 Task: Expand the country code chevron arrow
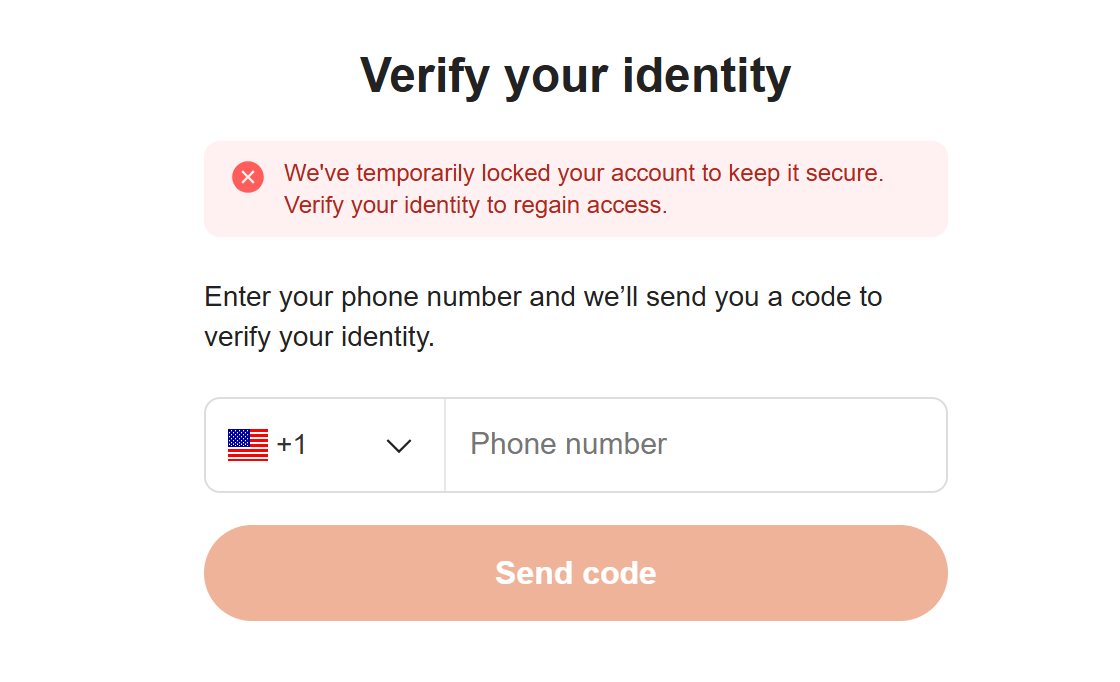coord(399,446)
